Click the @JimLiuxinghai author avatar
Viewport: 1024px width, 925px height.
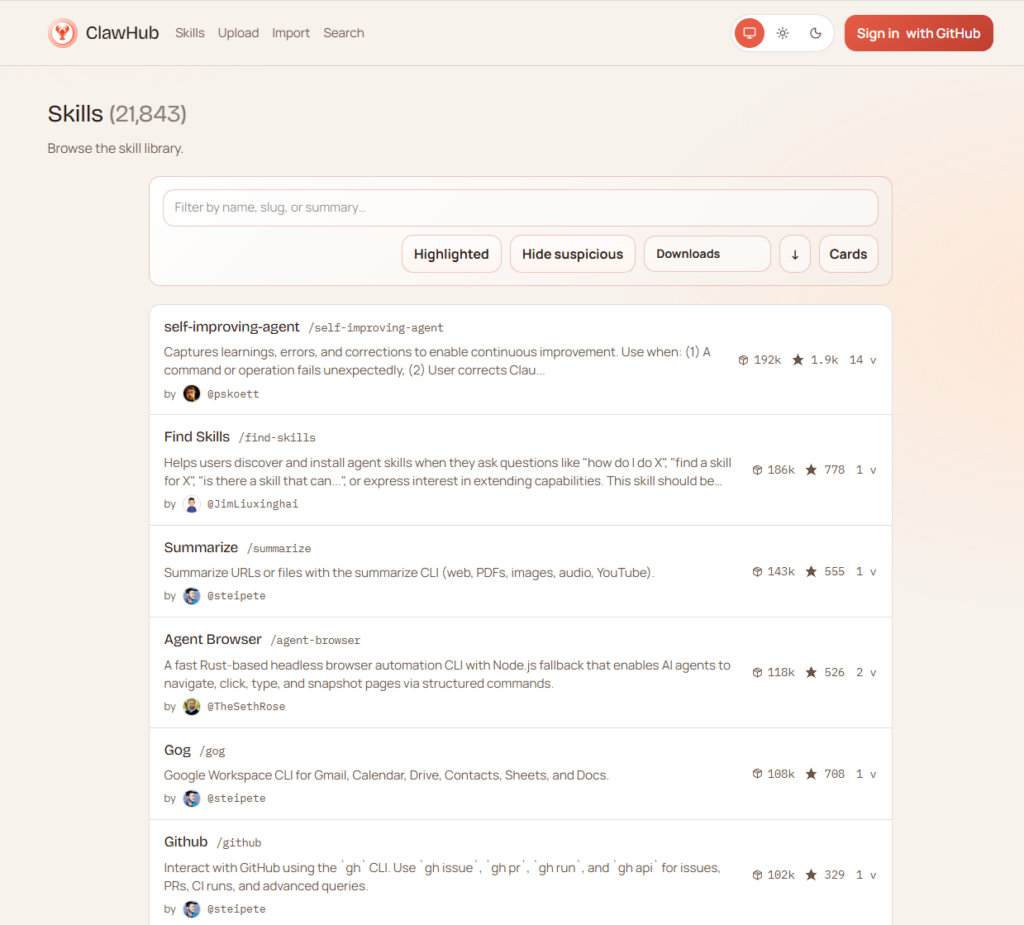[192, 504]
